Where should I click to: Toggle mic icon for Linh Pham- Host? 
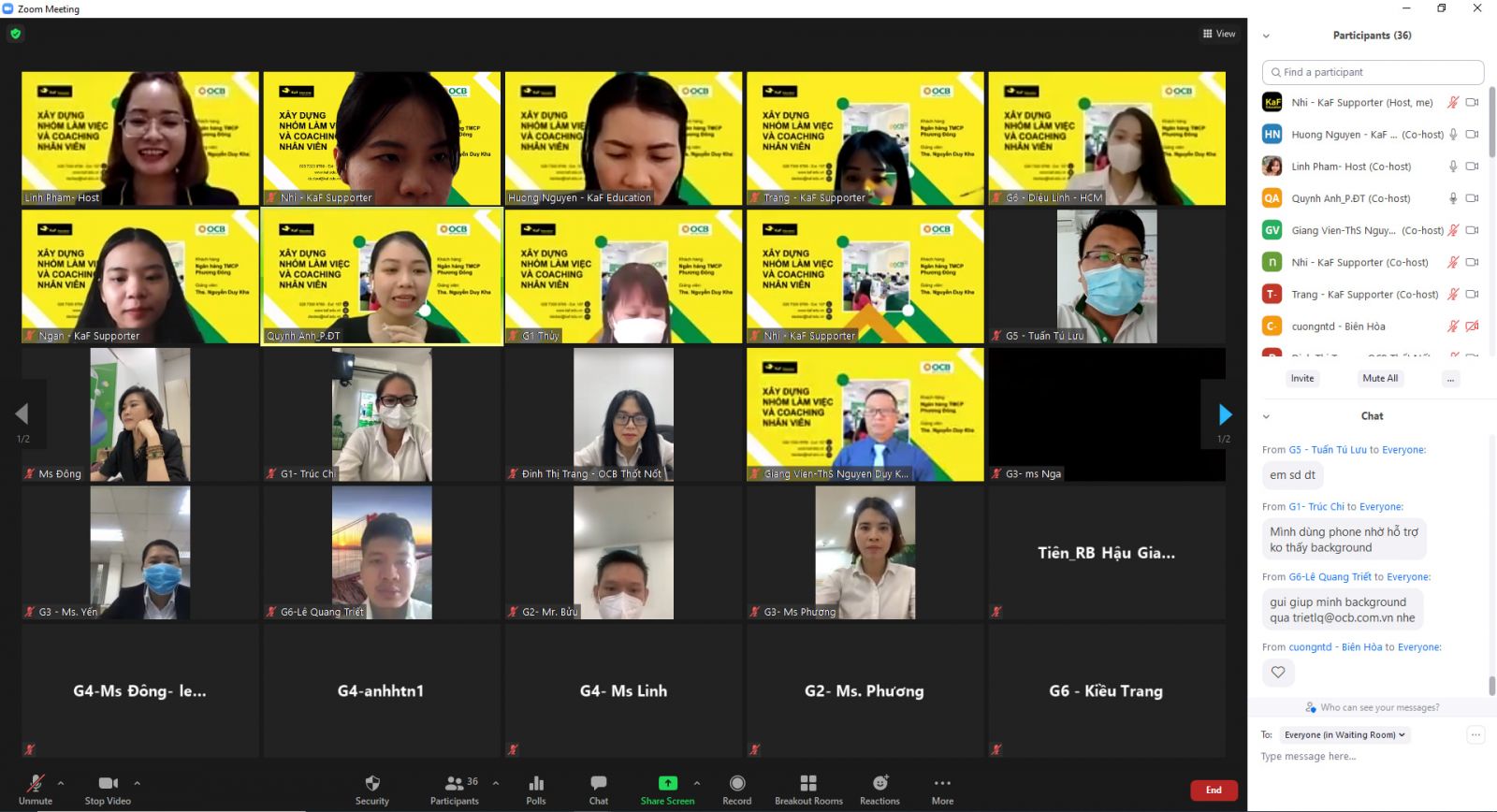(x=1453, y=167)
